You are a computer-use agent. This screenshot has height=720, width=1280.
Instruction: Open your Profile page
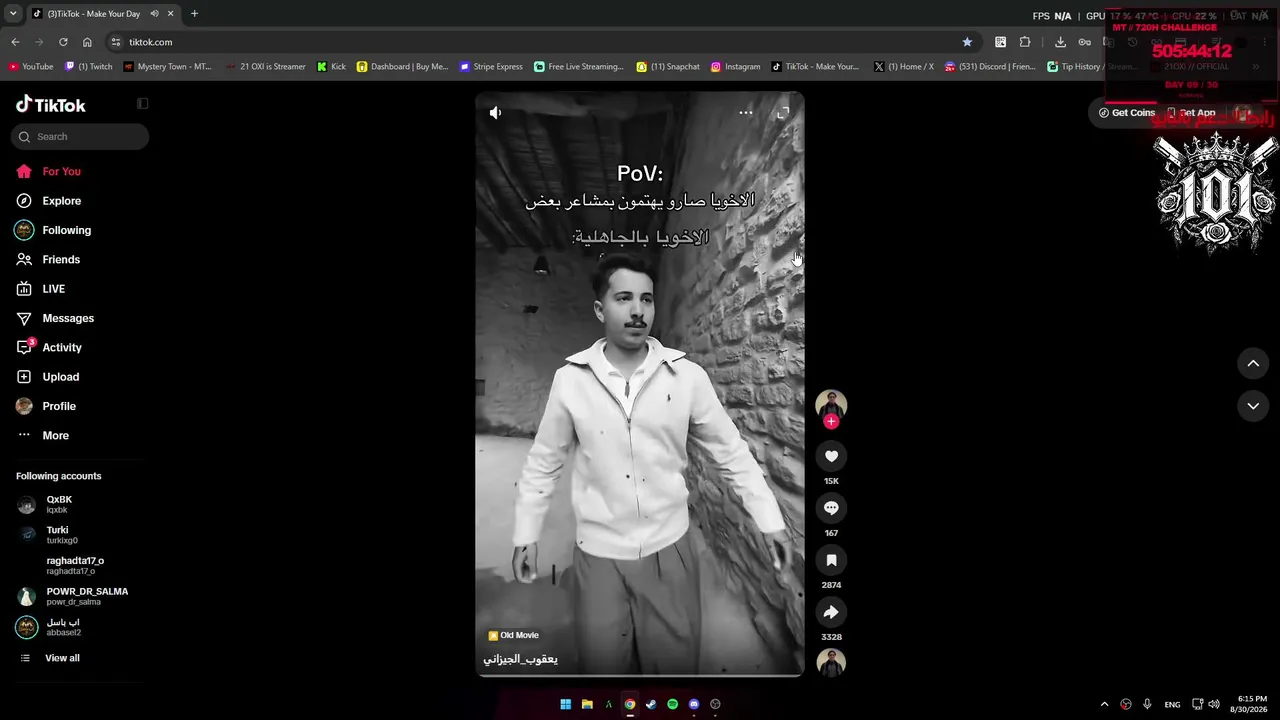46,406
